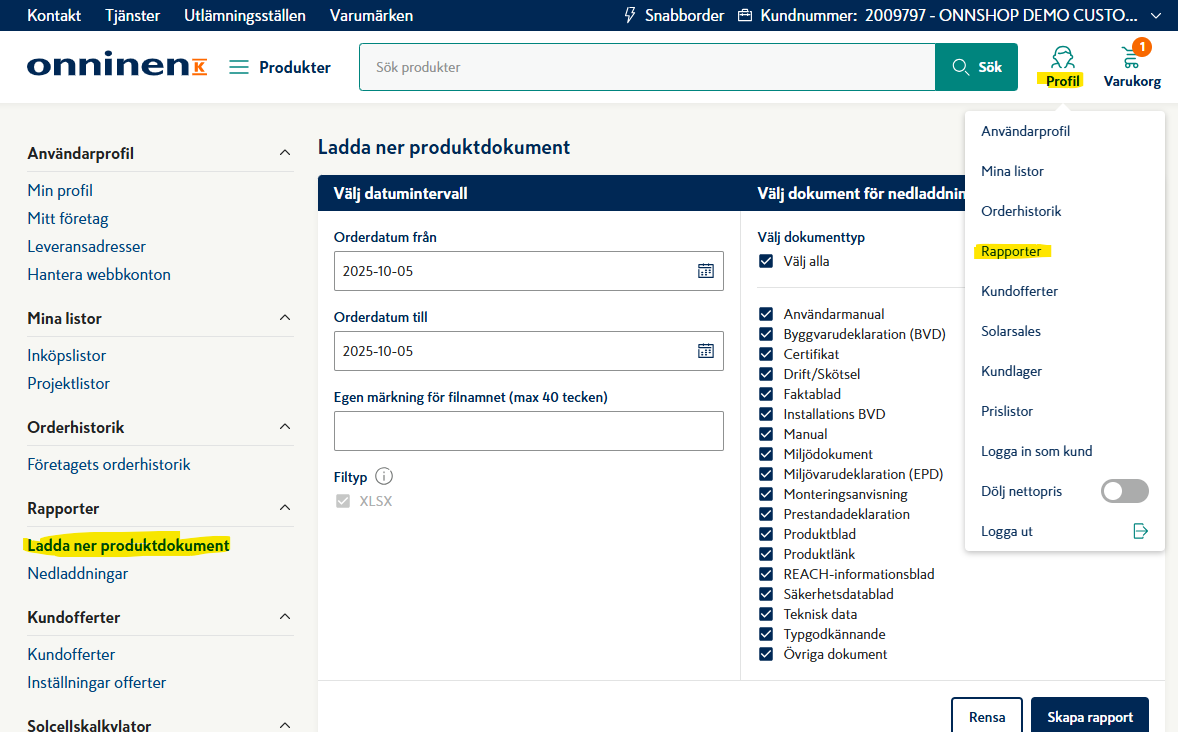Collapse the Kundofferter sidebar section

click(x=285, y=617)
